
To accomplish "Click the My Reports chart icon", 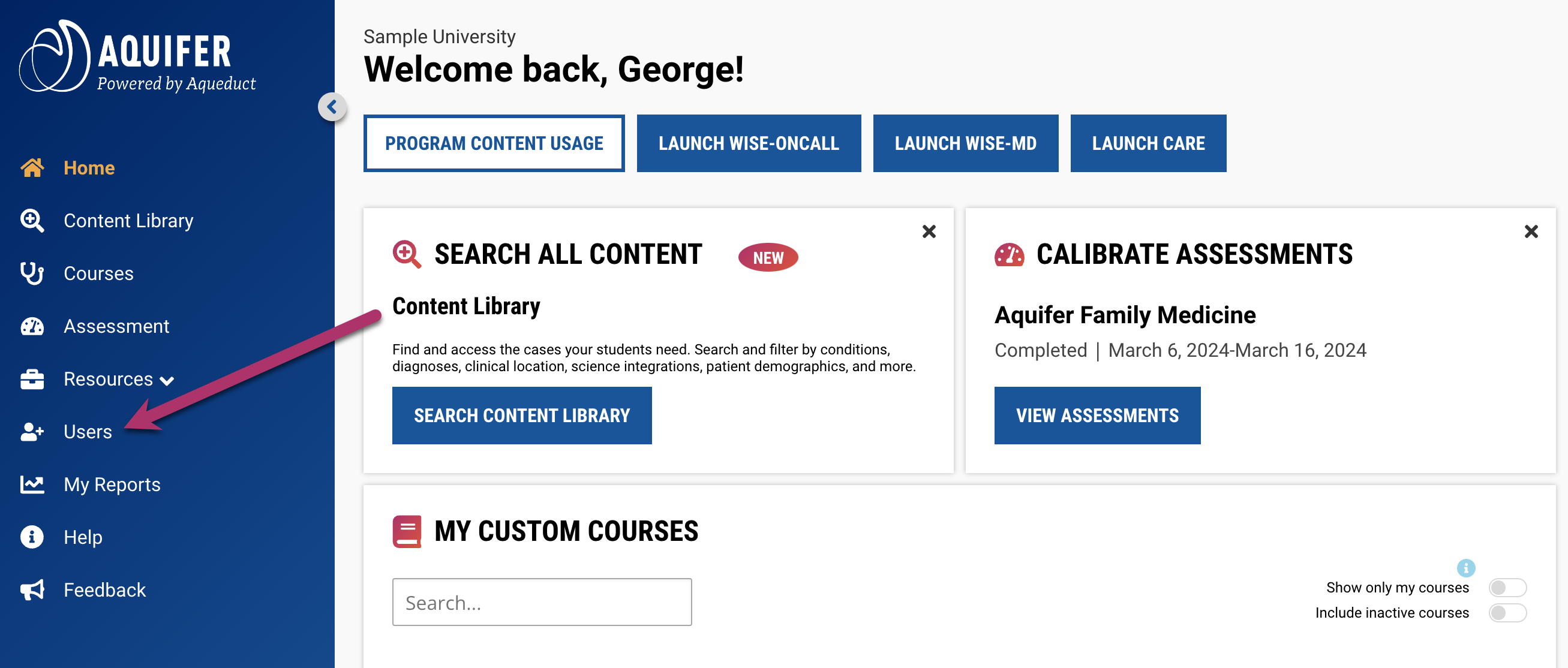I will click(x=32, y=485).
